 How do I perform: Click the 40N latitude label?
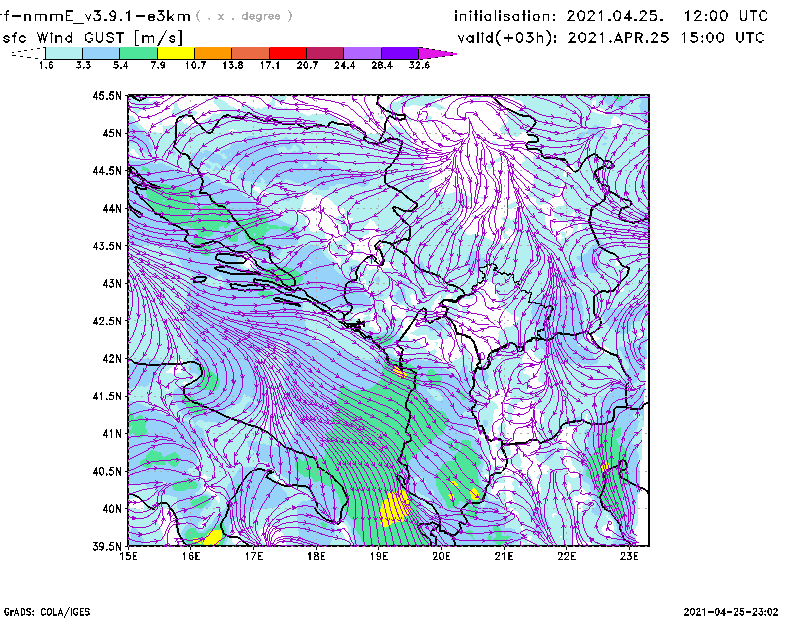click(x=112, y=509)
